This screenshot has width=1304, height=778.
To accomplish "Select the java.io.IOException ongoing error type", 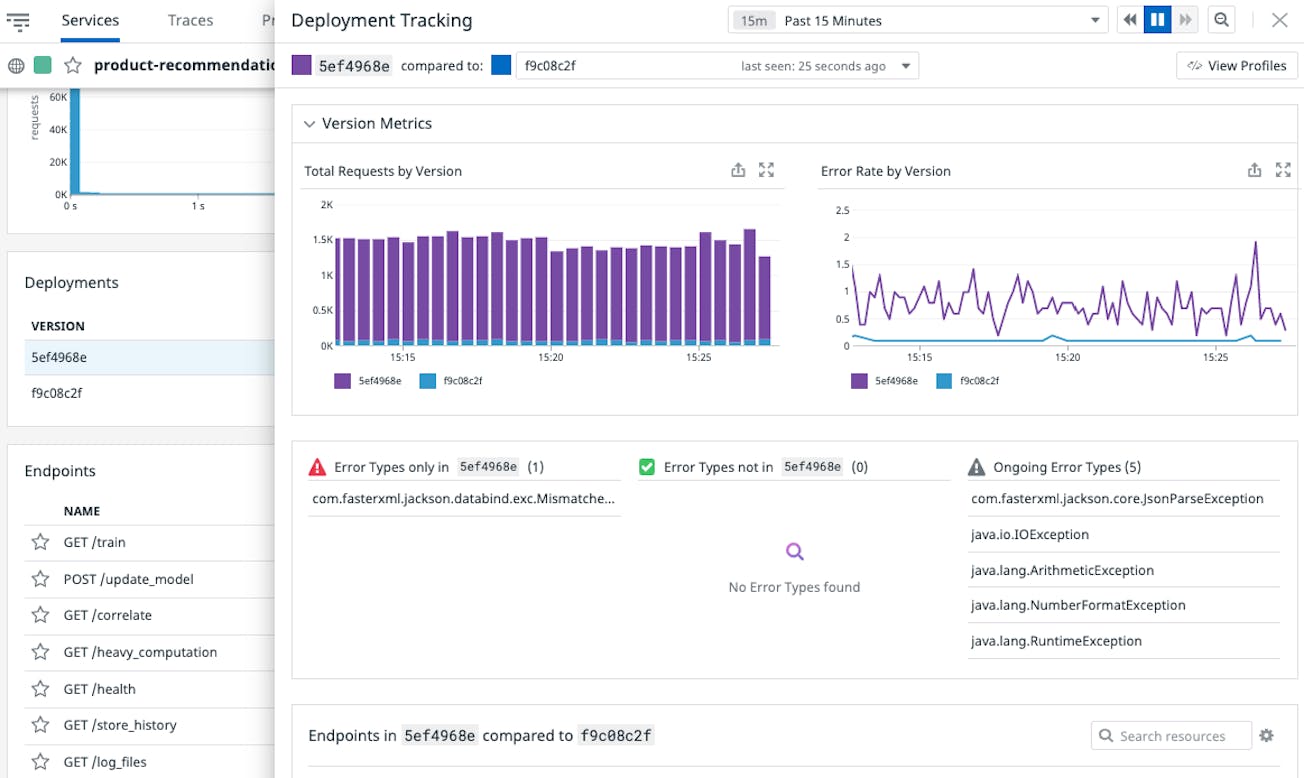I will pyautogui.click(x=1030, y=534).
